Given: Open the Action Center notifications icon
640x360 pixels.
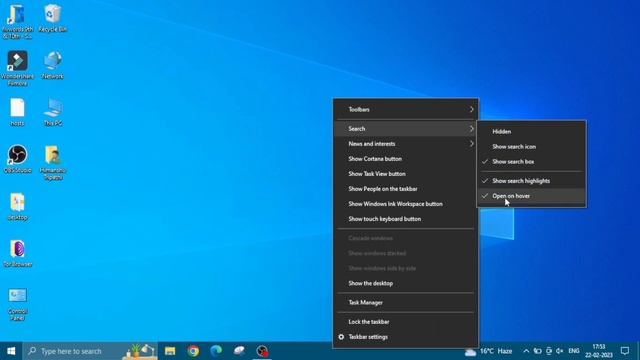Looking at the screenshot, I should click(x=625, y=351).
